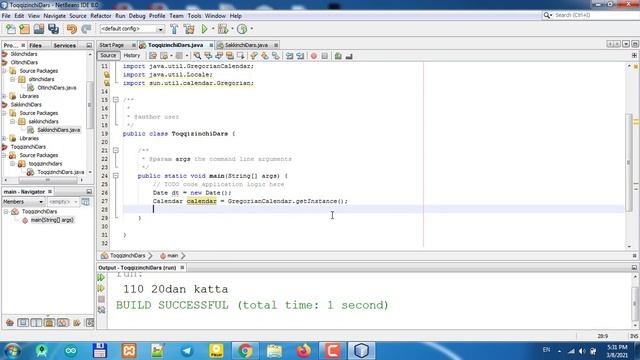Click the Output settings wrench icon
This screenshot has height=360, width=640.
(x=101, y=310)
